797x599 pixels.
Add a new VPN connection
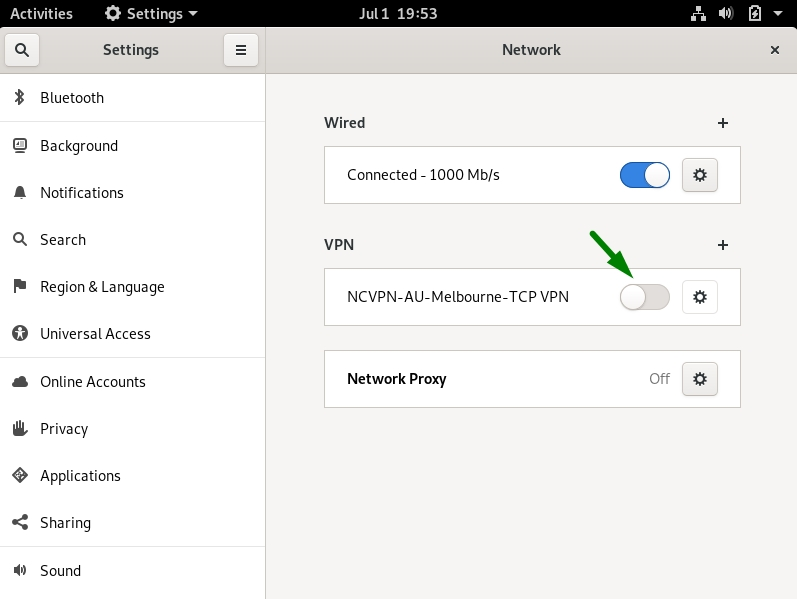[x=723, y=245]
